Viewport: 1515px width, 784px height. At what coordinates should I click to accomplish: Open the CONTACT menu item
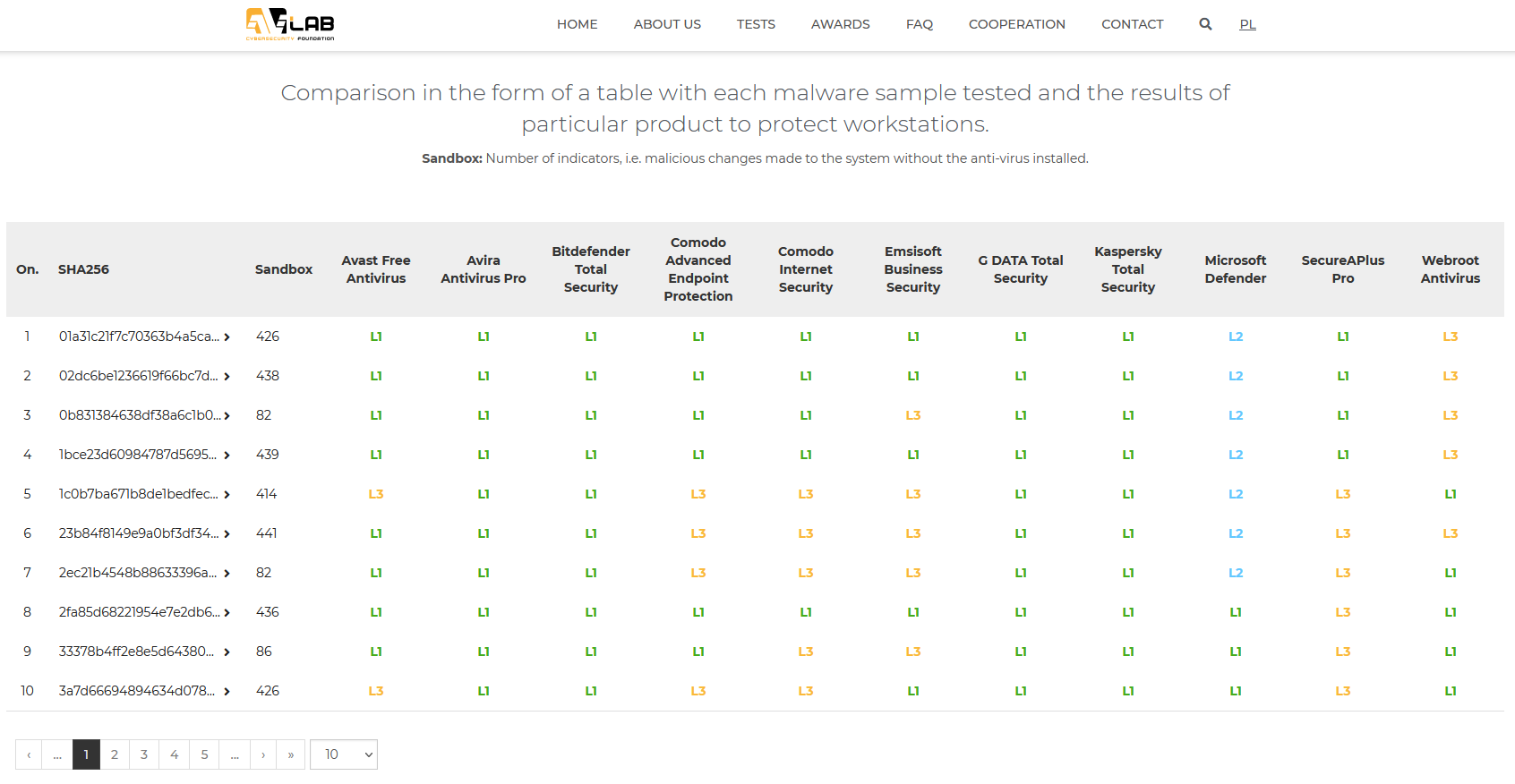click(1132, 24)
